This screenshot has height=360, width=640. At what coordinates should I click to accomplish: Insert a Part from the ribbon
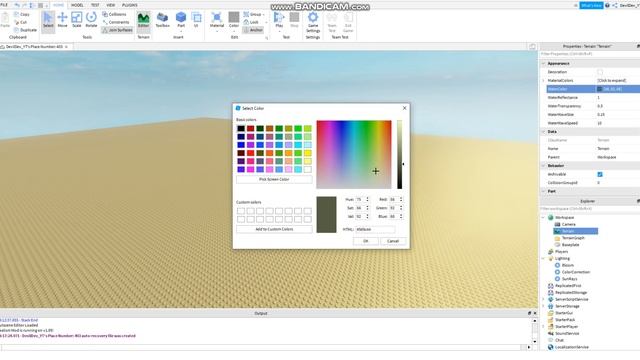click(181, 20)
